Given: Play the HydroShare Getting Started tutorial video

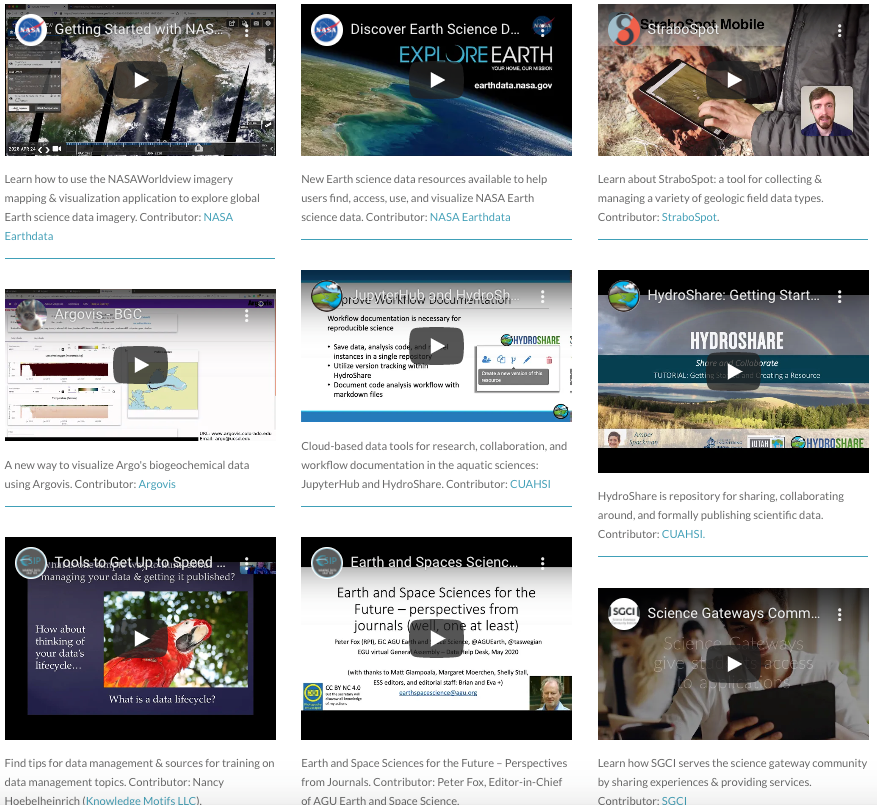Looking at the screenshot, I should pos(733,370).
